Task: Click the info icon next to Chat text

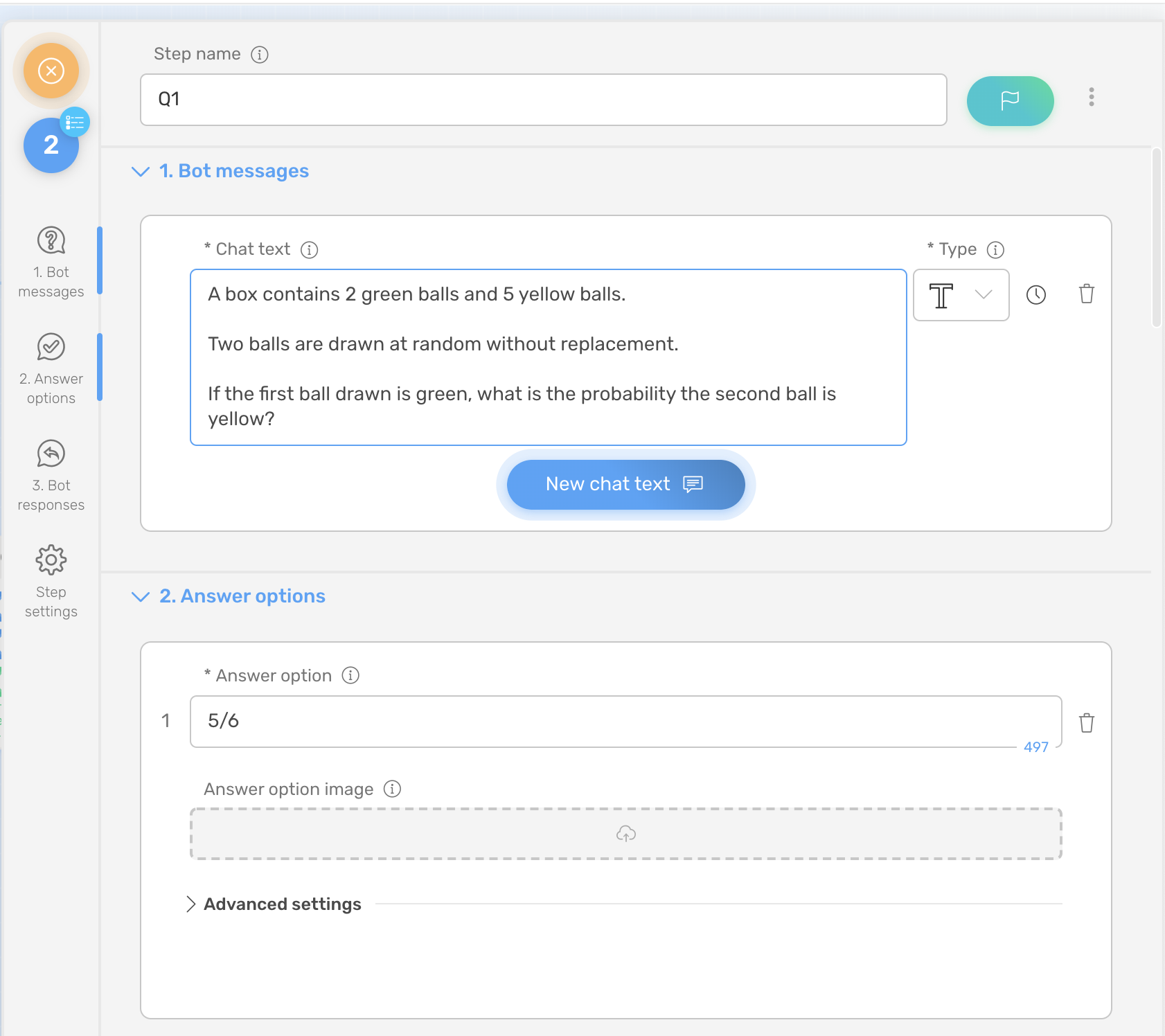Action: [x=310, y=249]
